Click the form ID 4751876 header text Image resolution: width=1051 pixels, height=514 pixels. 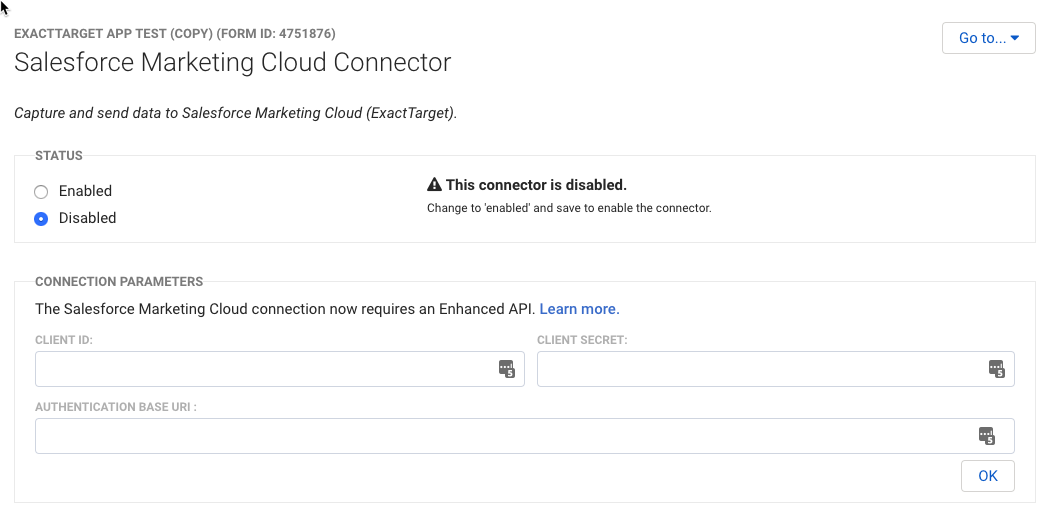pyautogui.click(x=175, y=33)
